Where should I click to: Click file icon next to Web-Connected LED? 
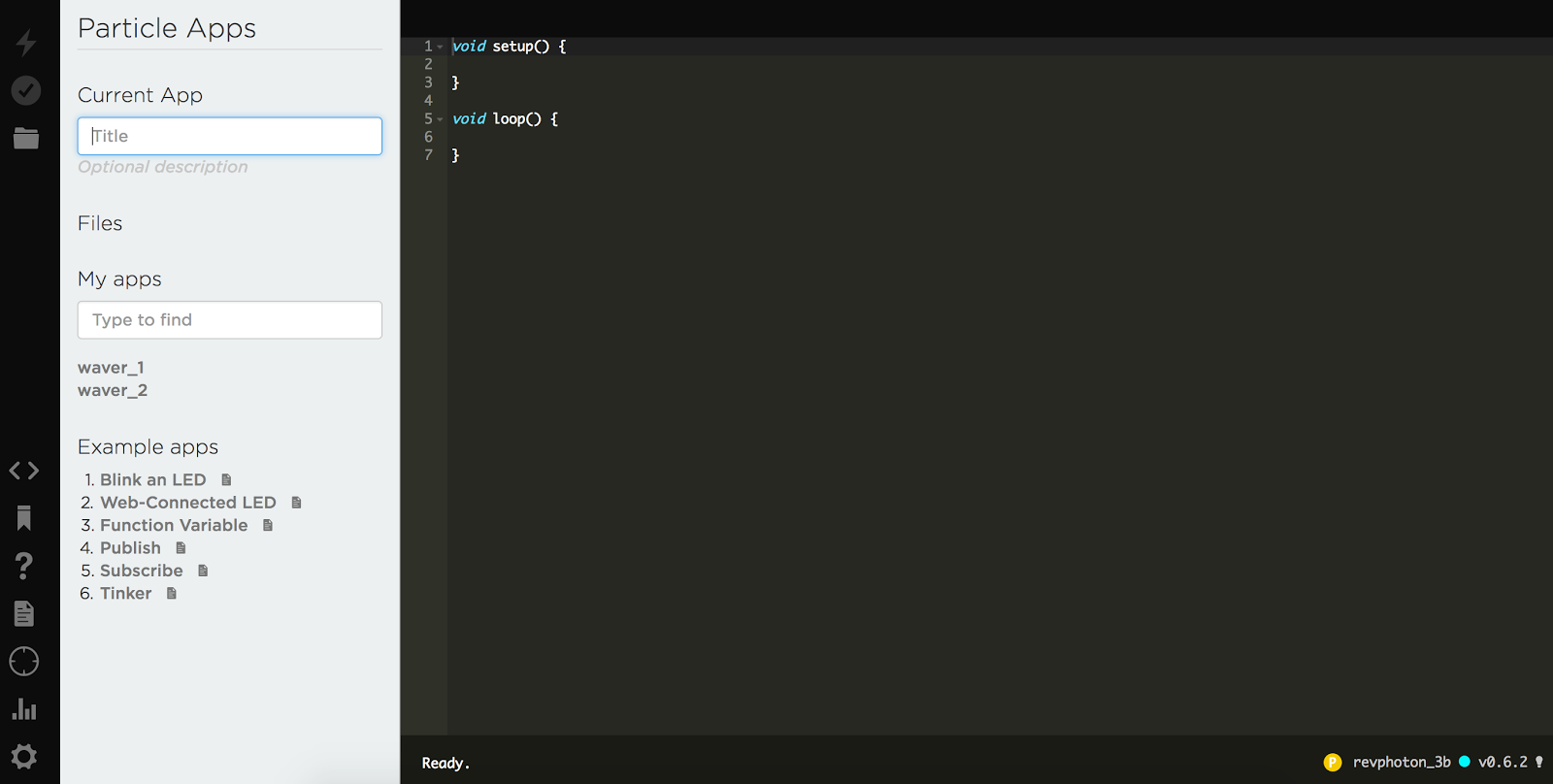point(297,503)
